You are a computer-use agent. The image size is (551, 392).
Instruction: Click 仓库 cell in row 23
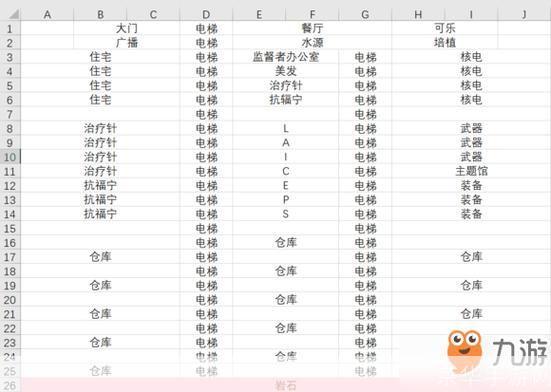(100, 343)
